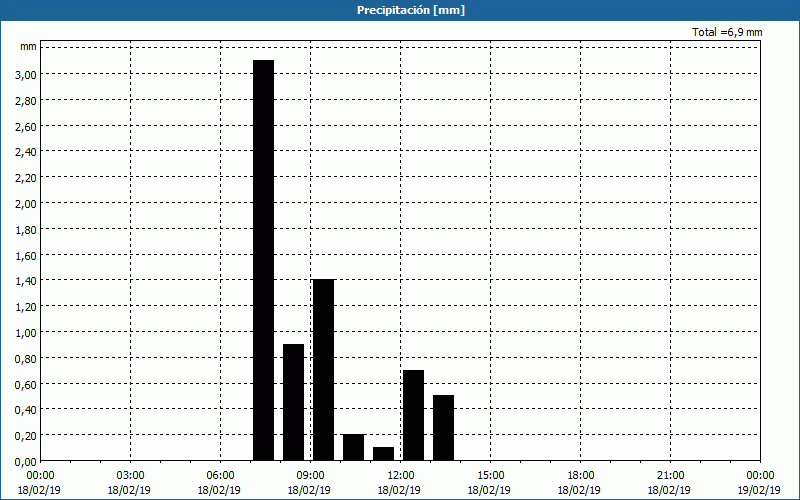Select the tallest bar reaching 3,10 mm
800x500 pixels.
pos(264,260)
